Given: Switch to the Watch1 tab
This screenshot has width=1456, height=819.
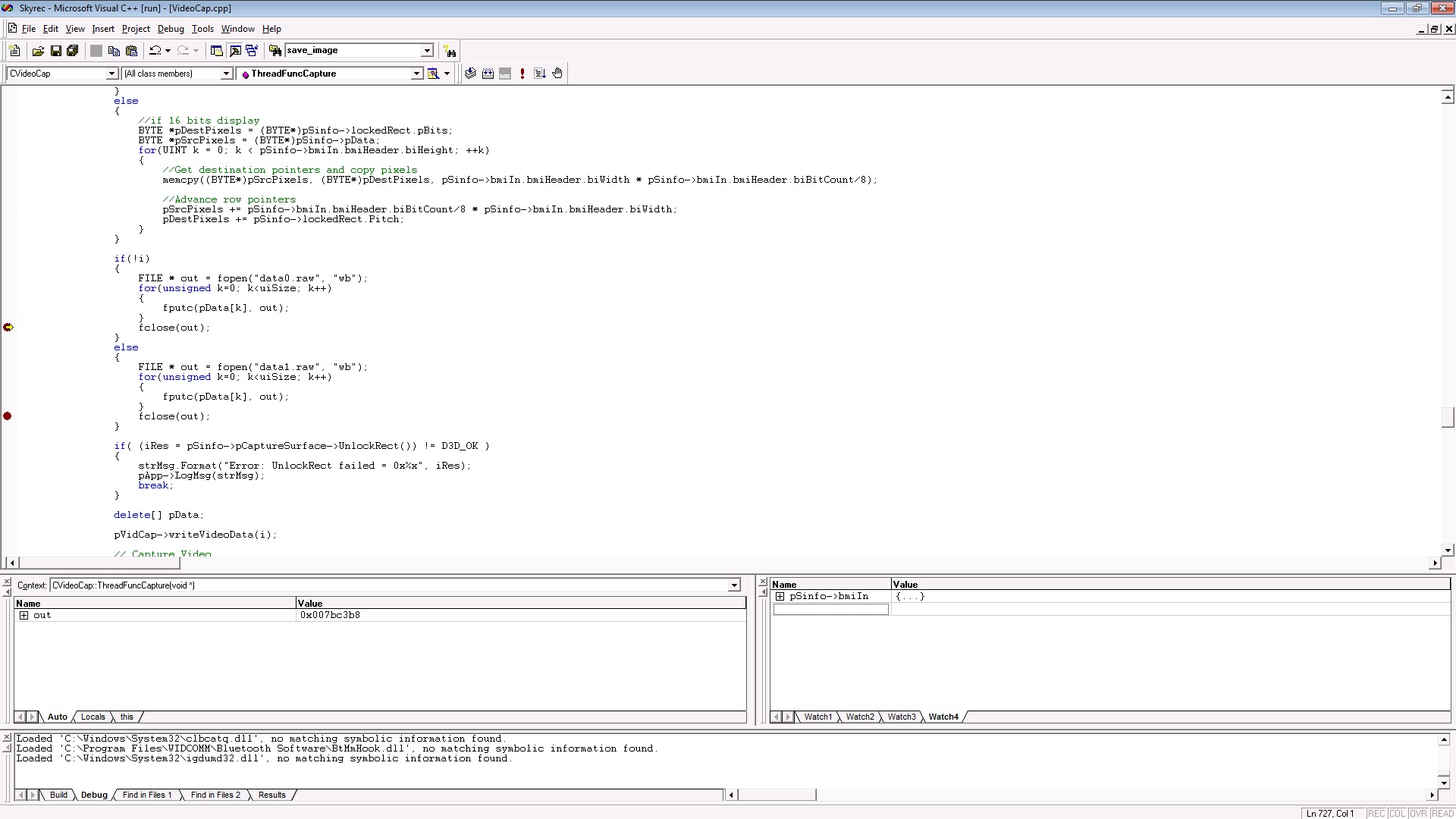Looking at the screenshot, I should [817, 717].
